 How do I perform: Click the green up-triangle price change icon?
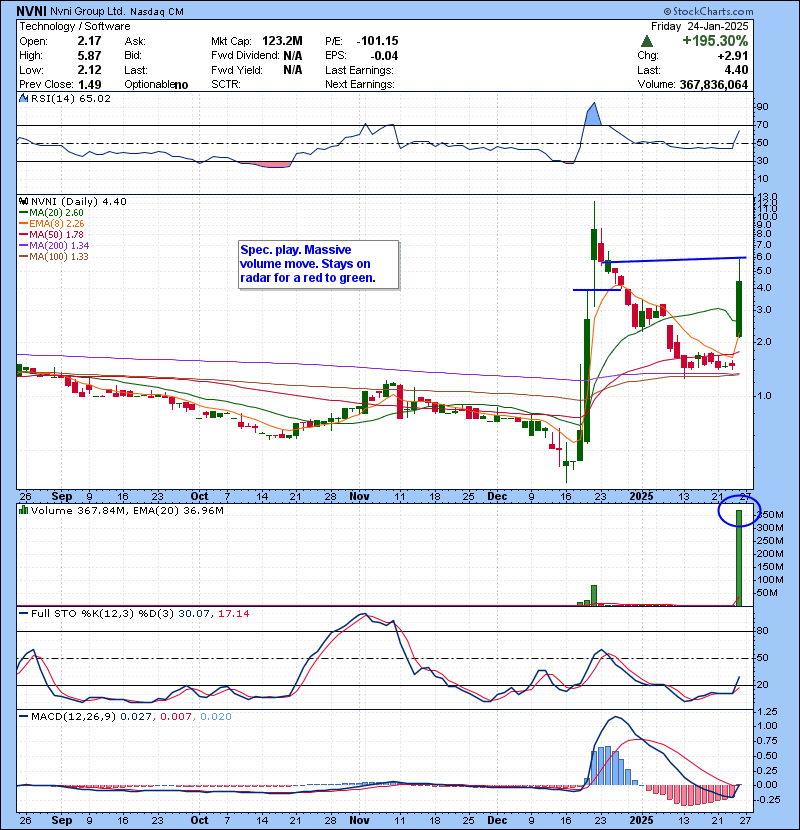click(646, 41)
